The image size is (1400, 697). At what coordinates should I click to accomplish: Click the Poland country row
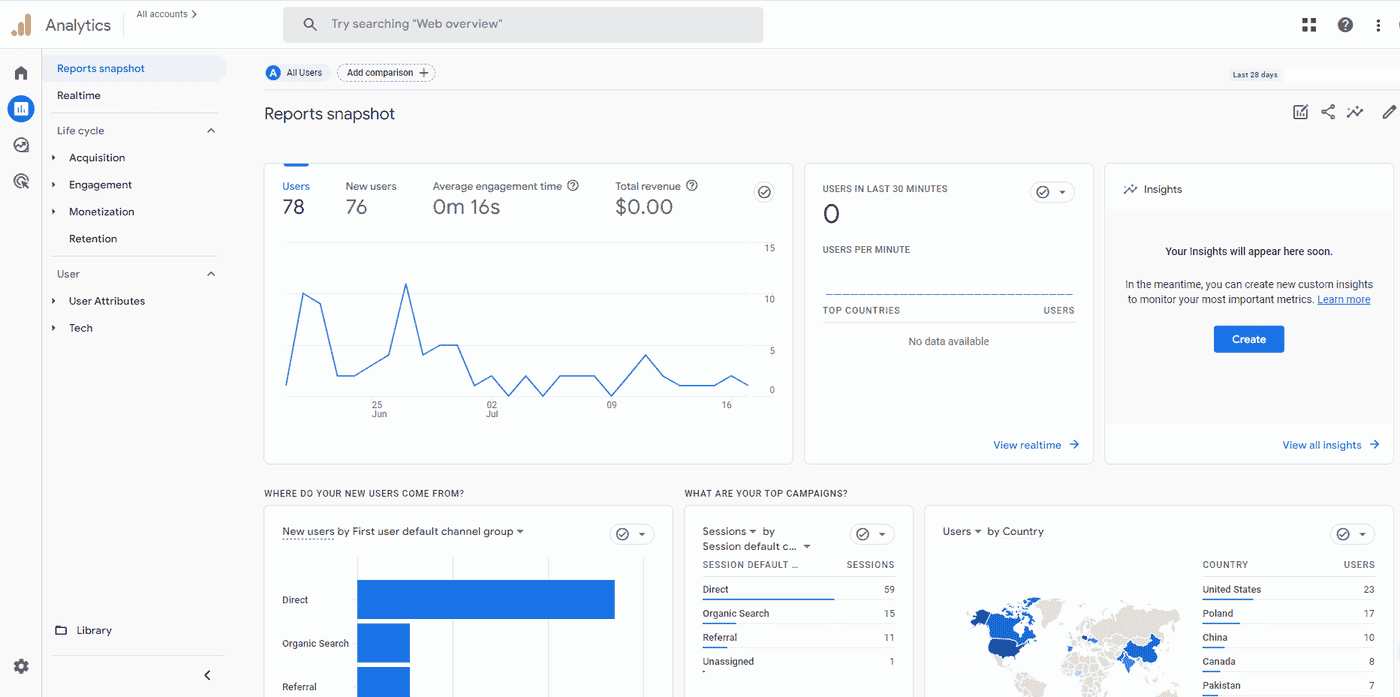pyautogui.click(x=1289, y=614)
